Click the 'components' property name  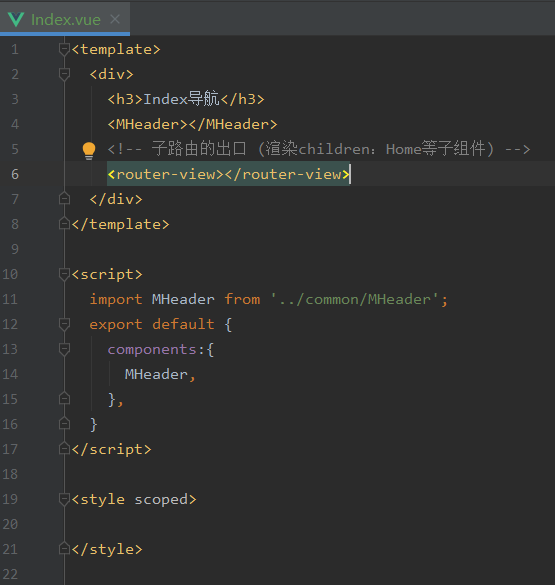coord(152,350)
